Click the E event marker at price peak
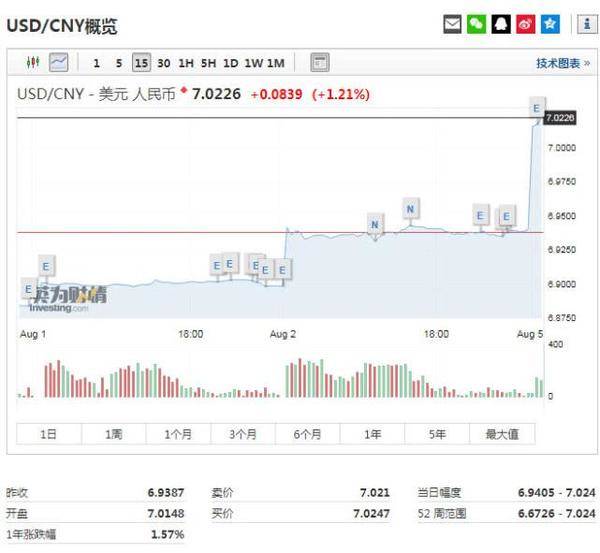Image resolution: width=600 pixels, height=553 pixels. 537,107
